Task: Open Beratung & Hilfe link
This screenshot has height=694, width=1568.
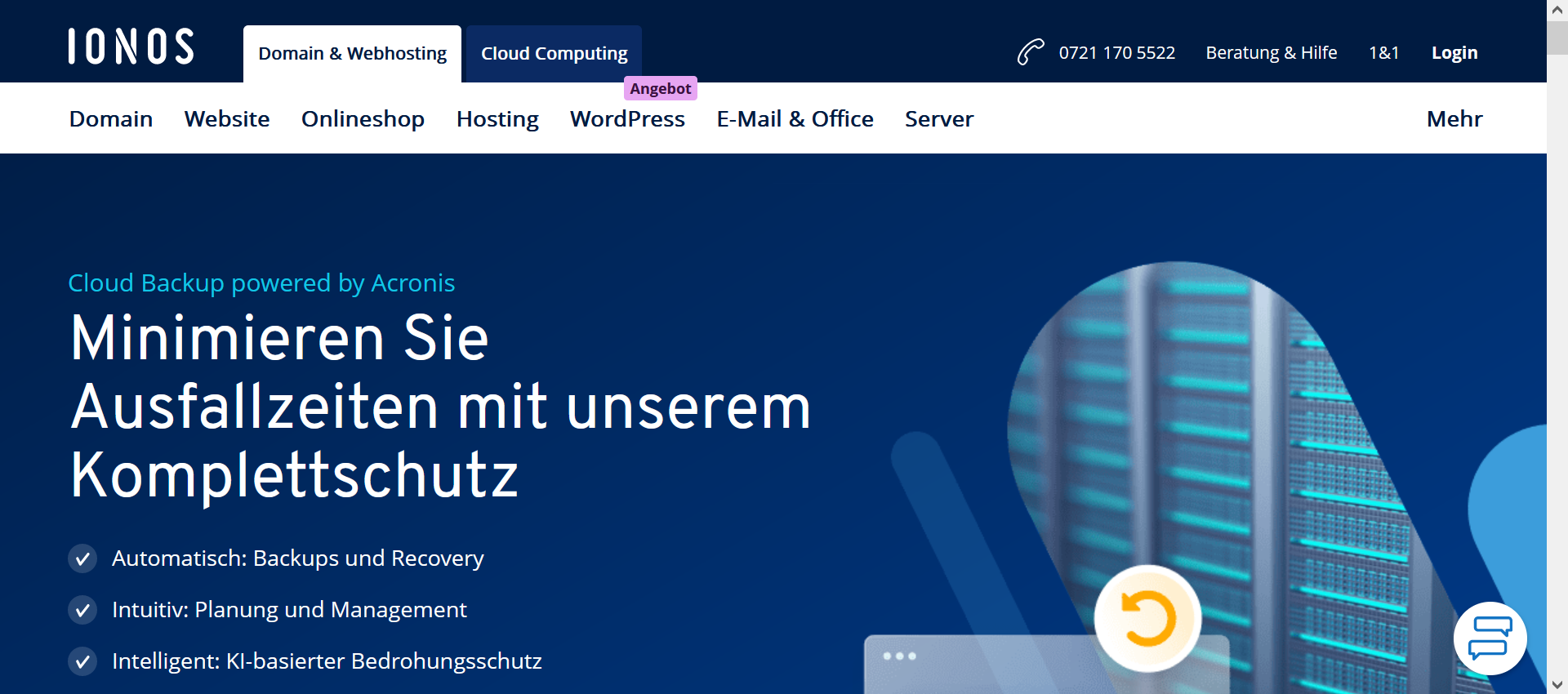Action: tap(1271, 53)
